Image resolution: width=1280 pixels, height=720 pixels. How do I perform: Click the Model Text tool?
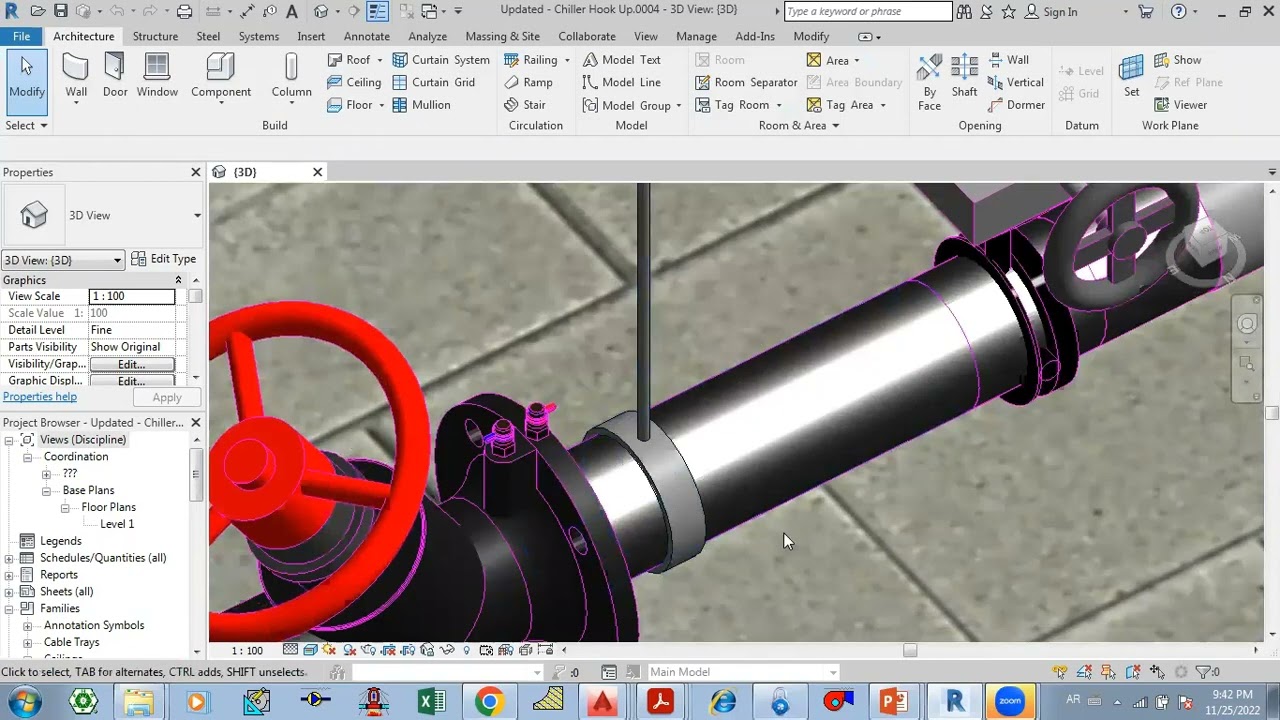tap(621, 60)
